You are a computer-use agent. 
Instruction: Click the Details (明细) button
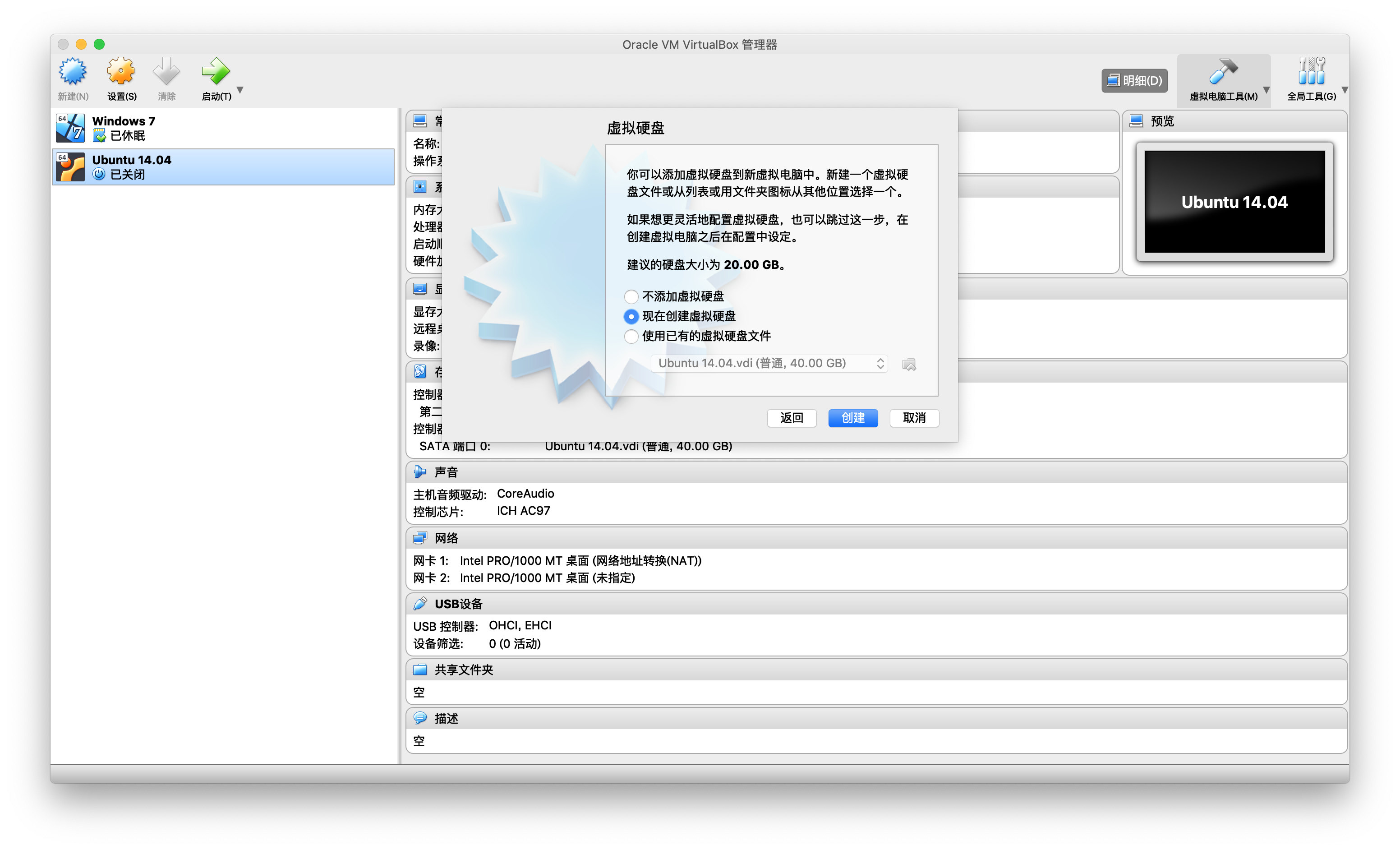[x=1135, y=81]
